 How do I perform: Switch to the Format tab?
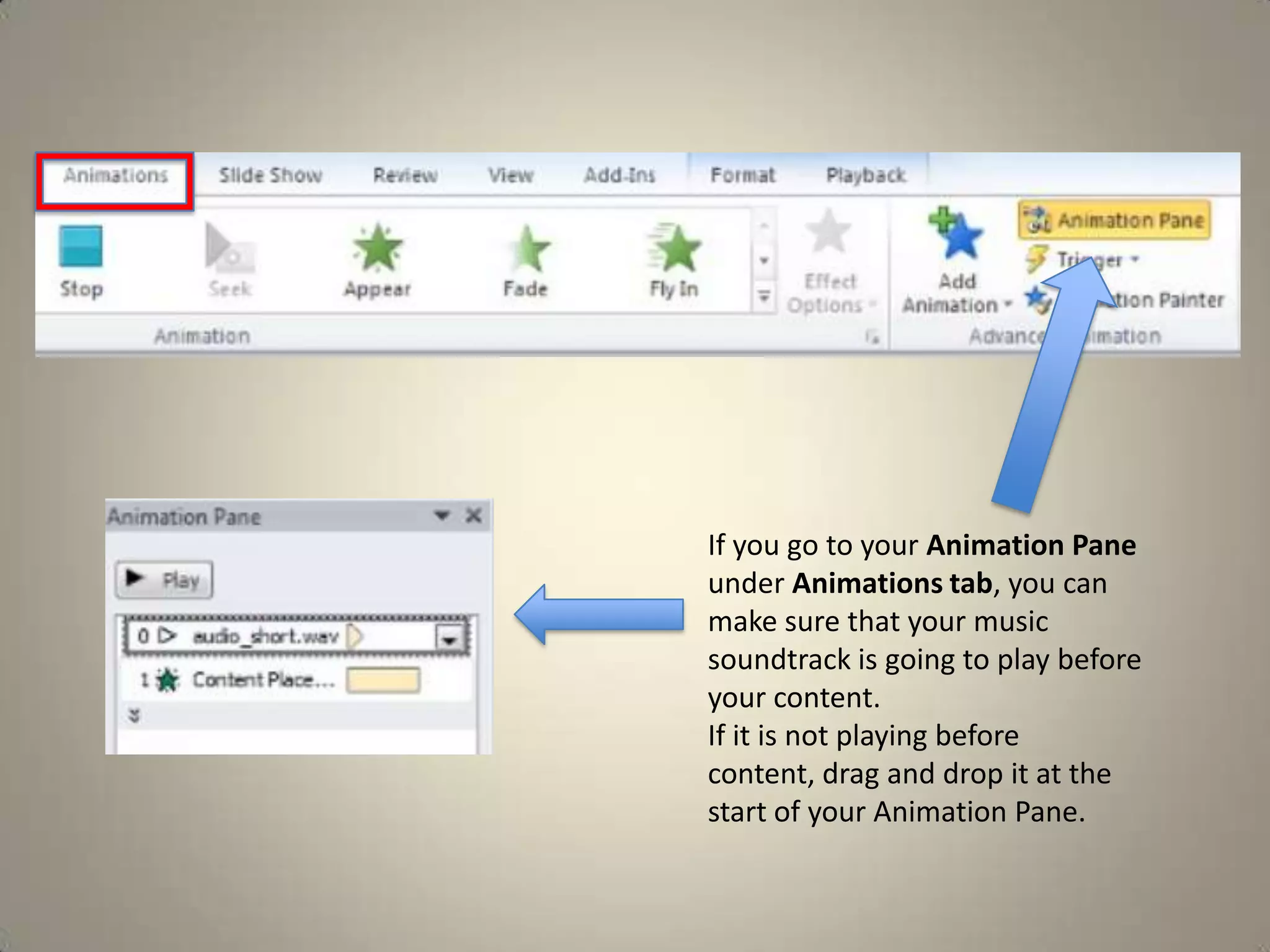pos(743,175)
